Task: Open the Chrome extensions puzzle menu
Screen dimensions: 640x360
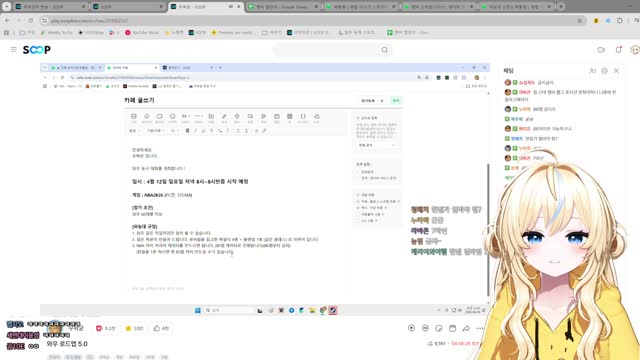Action: (620, 20)
